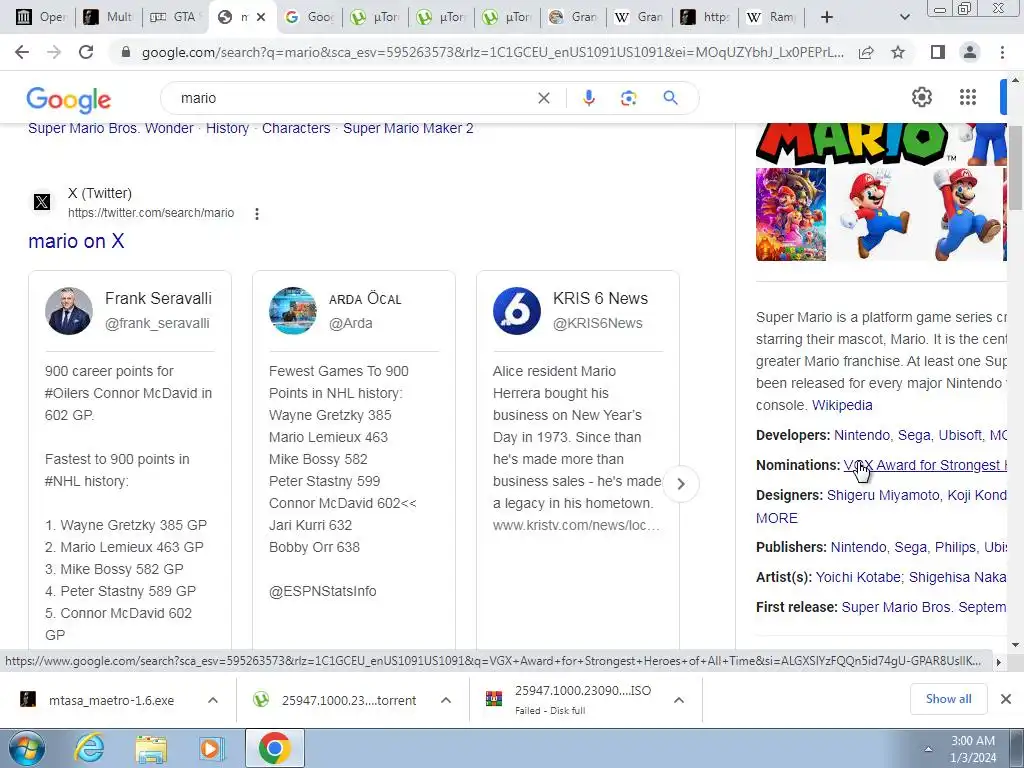The height and width of the screenshot is (768, 1024).
Task: Open the History sitelink
Action: pyautogui.click(x=227, y=128)
